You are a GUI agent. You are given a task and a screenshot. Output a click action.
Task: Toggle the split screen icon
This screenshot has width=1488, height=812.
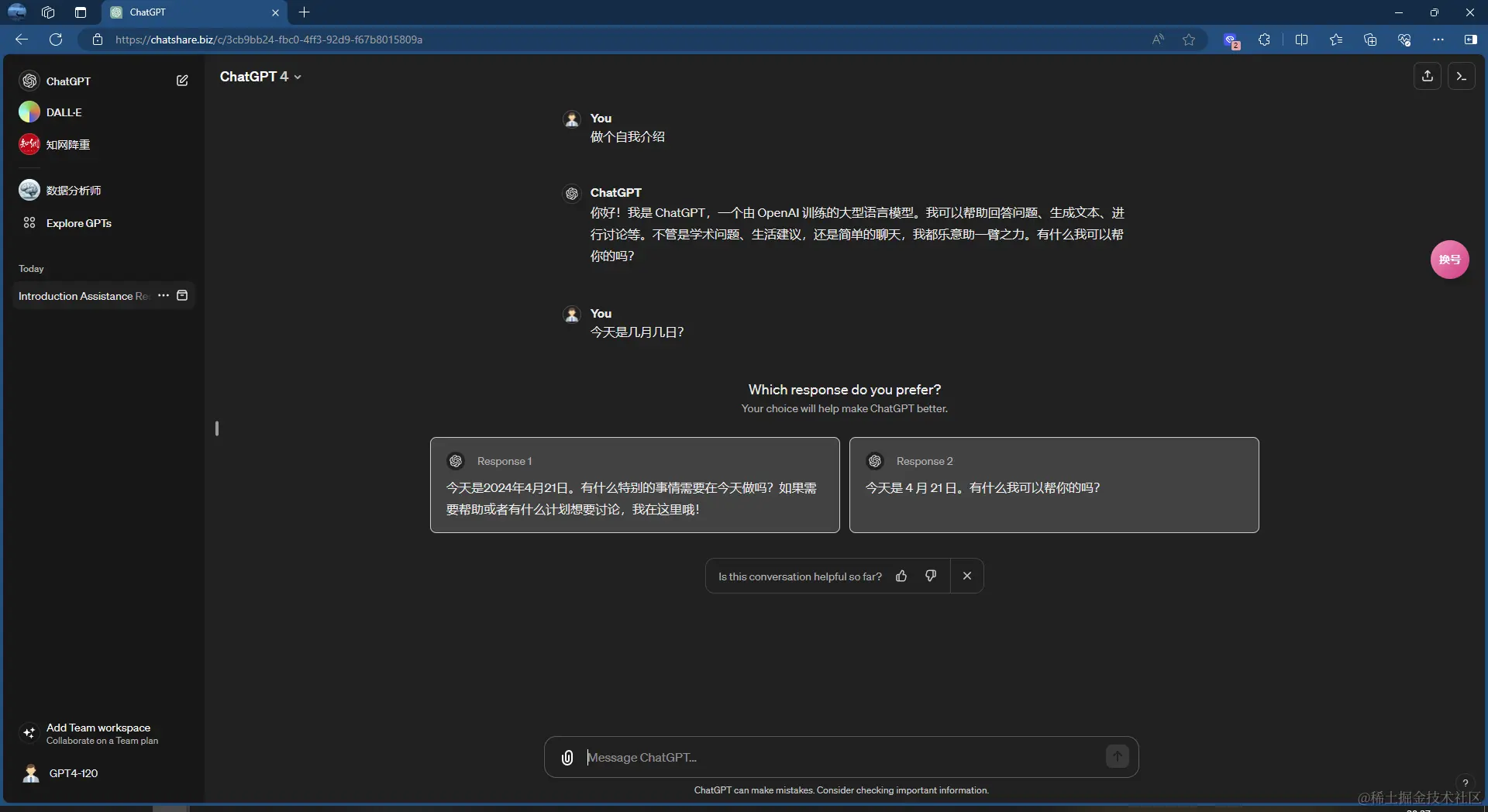click(1302, 40)
